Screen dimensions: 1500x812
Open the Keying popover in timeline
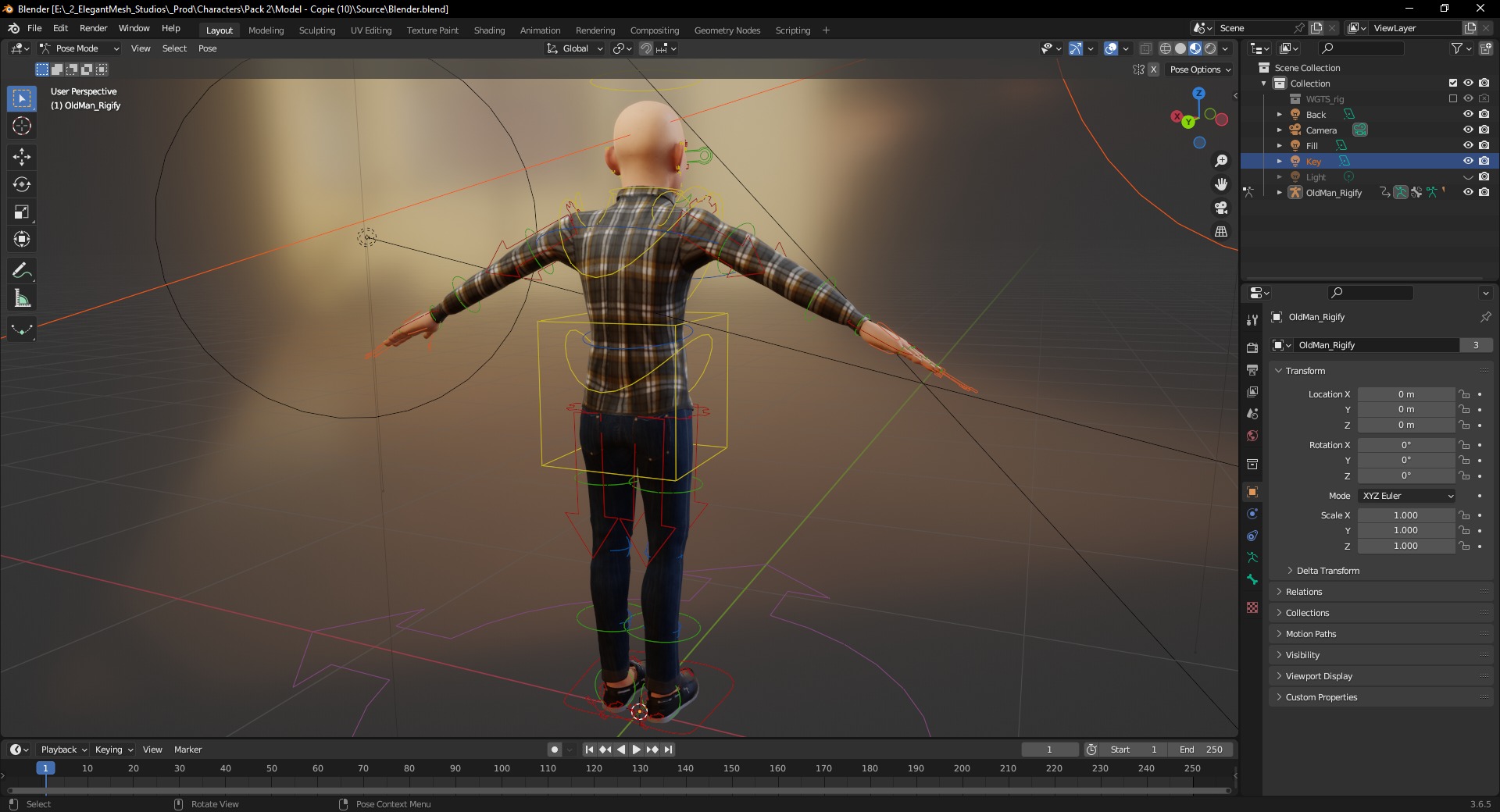114,750
